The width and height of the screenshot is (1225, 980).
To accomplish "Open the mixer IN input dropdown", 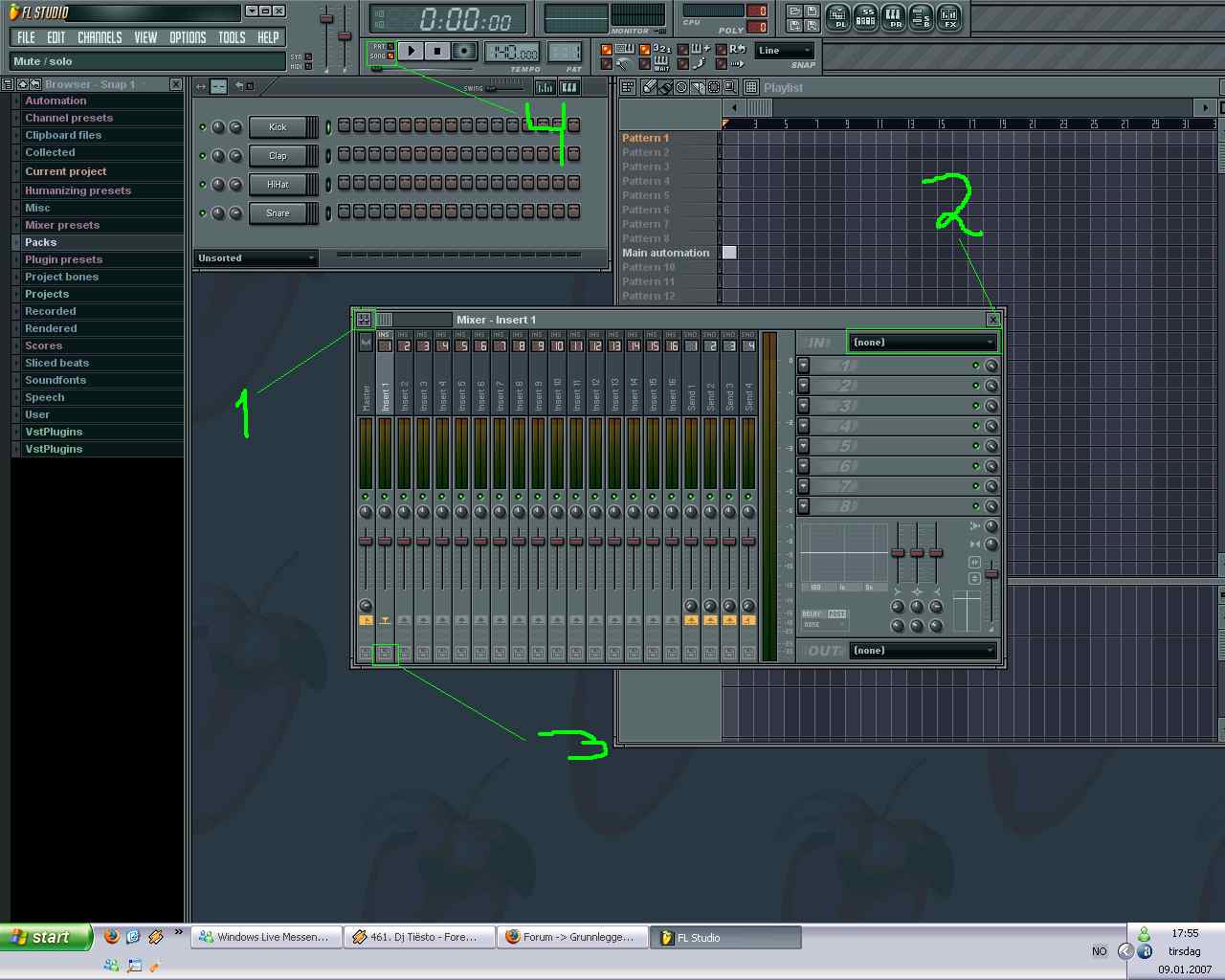I will click(924, 342).
